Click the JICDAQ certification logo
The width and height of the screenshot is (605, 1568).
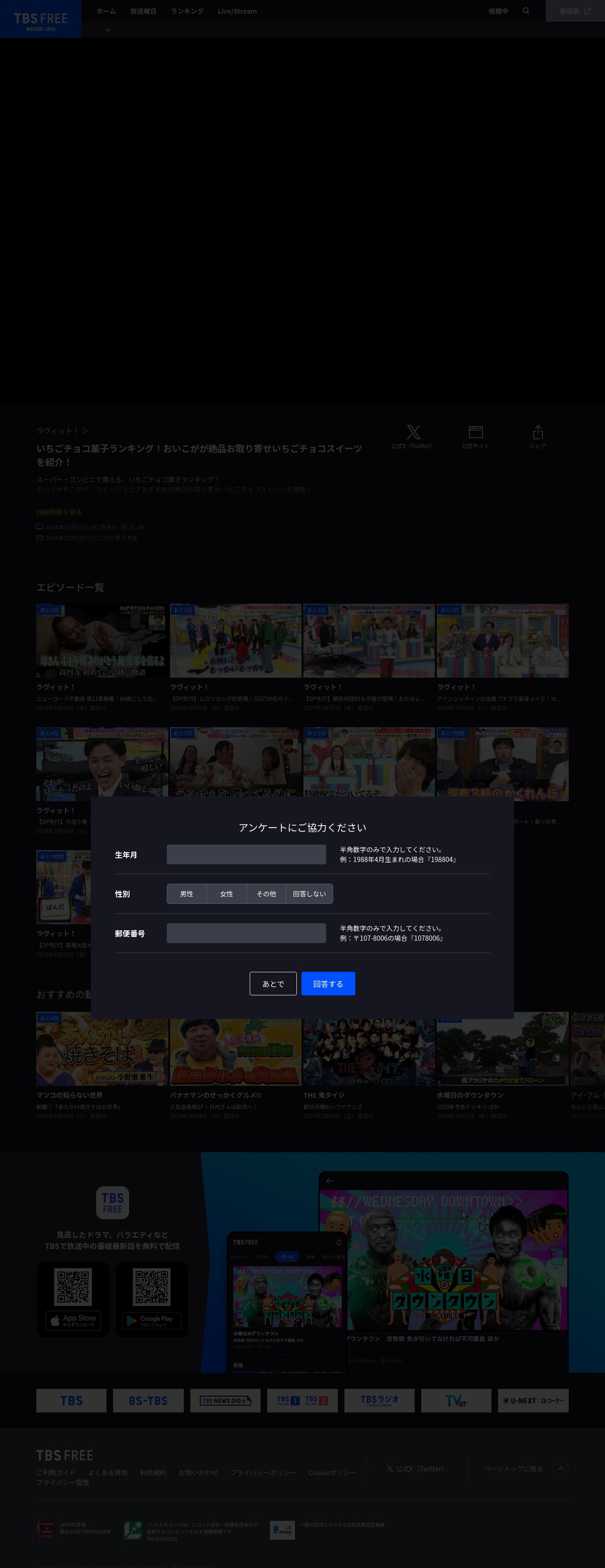(282, 1530)
